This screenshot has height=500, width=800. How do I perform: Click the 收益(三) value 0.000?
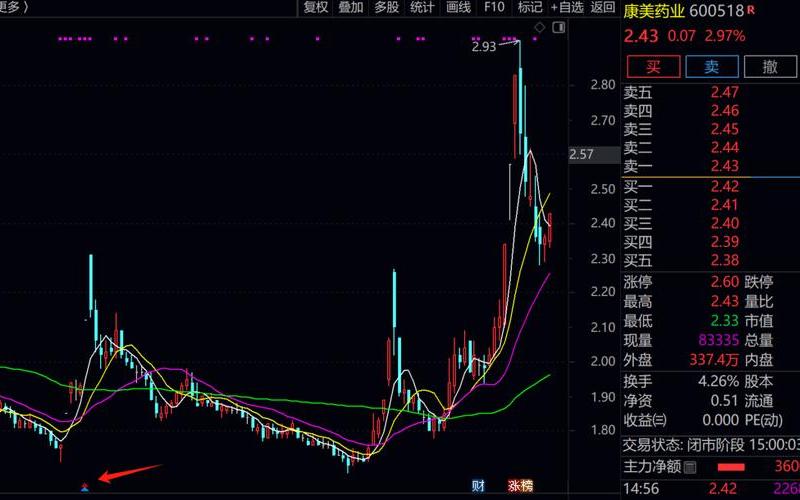pyautogui.click(x=720, y=420)
